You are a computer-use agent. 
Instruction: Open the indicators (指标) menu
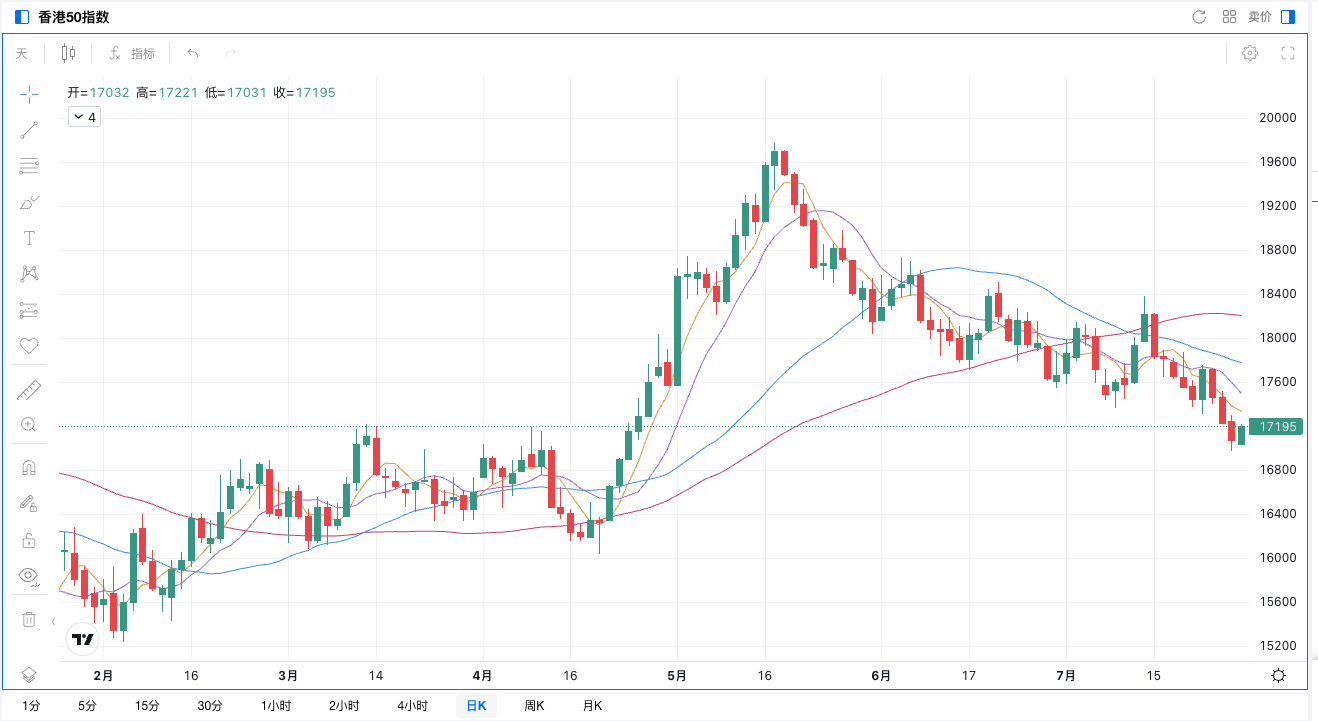pyautogui.click(x=134, y=53)
